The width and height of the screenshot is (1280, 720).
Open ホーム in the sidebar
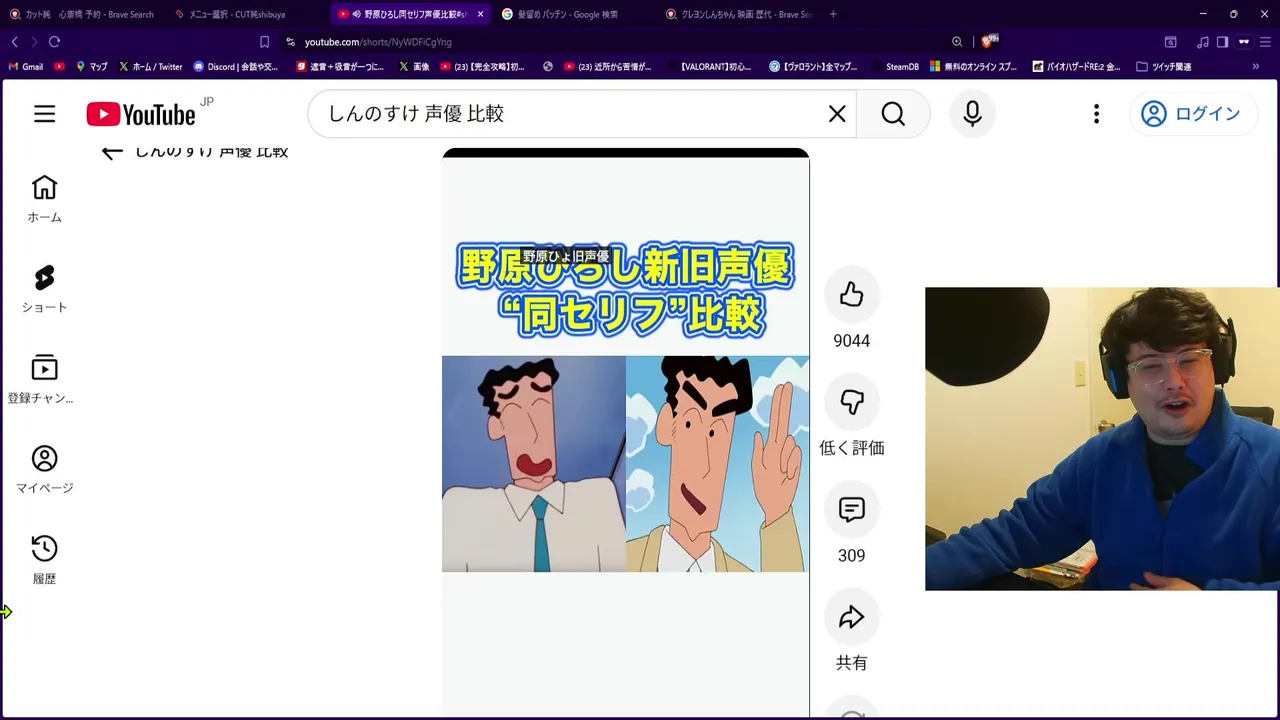click(x=44, y=199)
